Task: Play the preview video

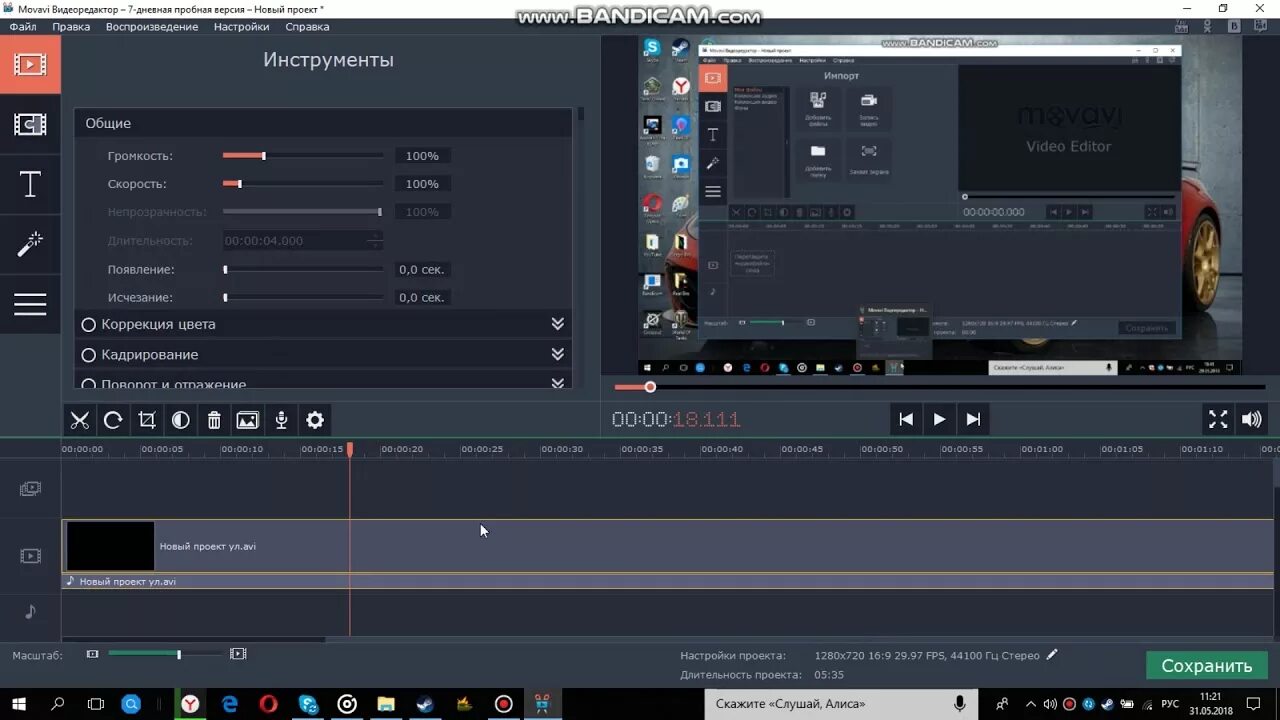Action: click(x=939, y=419)
